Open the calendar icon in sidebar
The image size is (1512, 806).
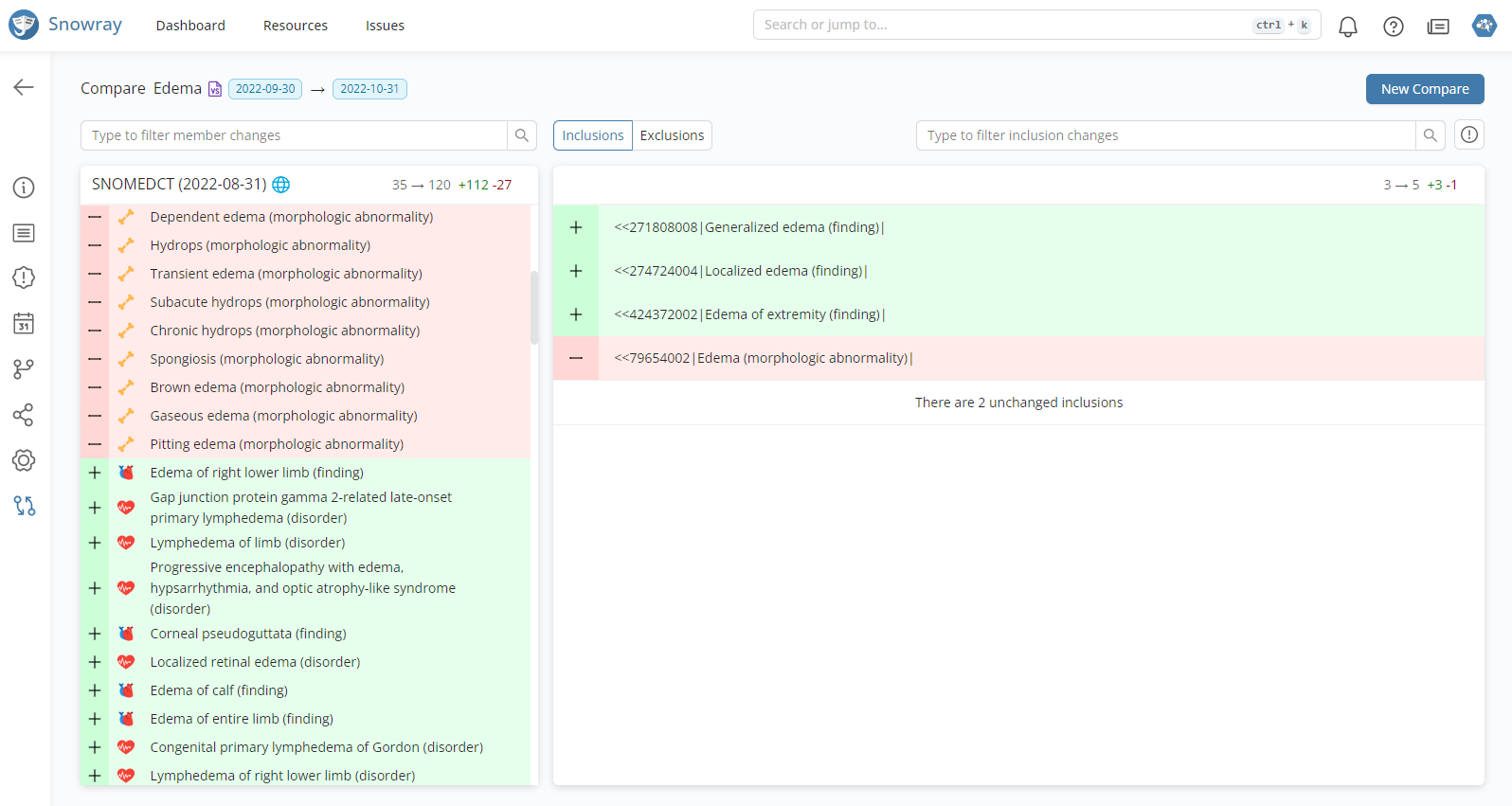coord(24,324)
